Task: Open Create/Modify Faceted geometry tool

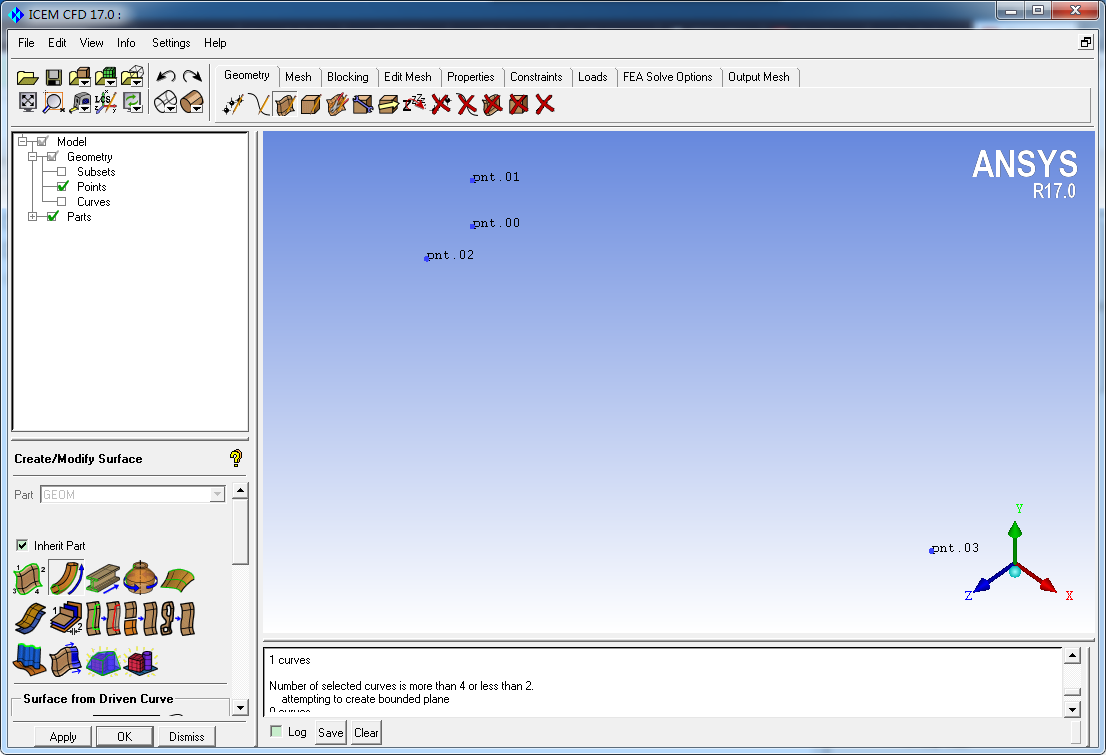Action: click(x=336, y=105)
